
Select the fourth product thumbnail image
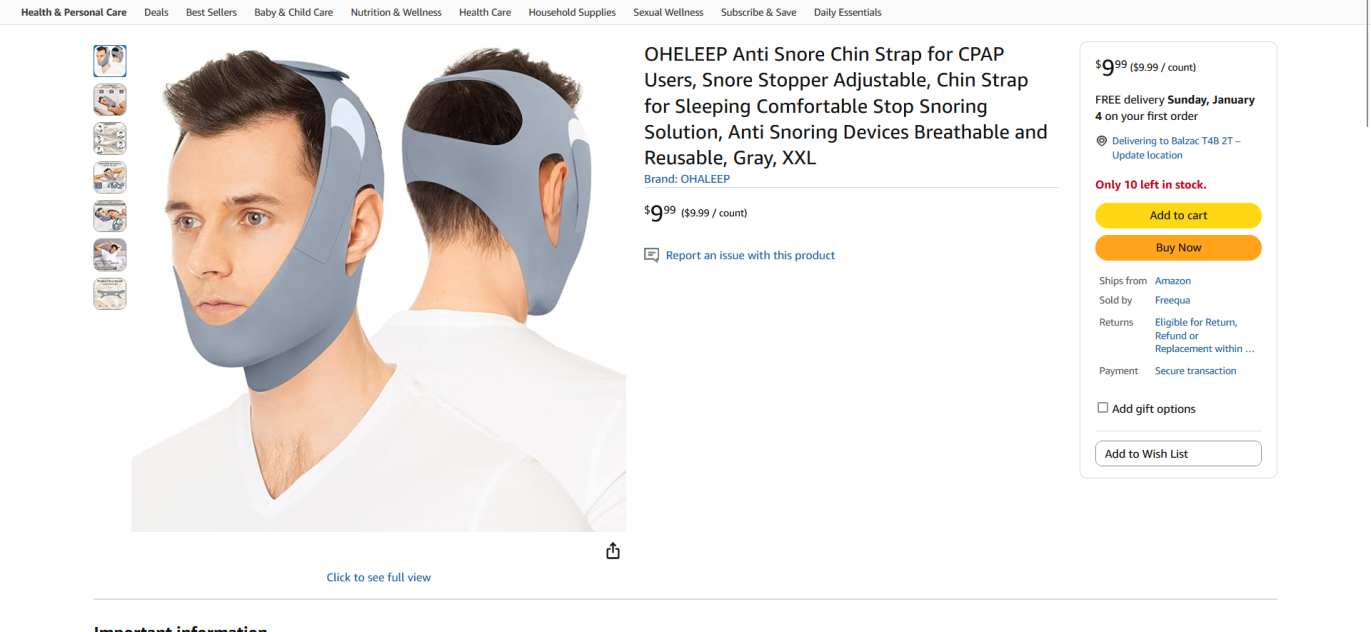pos(110,178)
